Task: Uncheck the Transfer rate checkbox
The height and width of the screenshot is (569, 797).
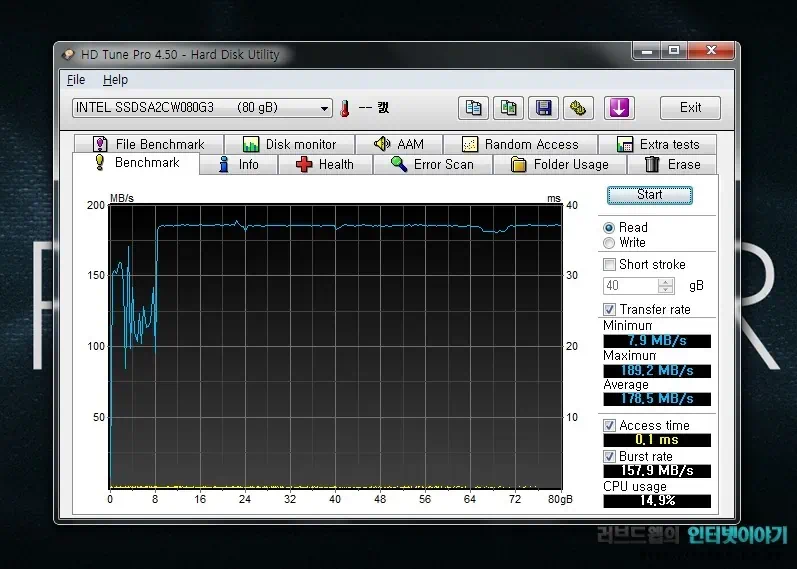Action: [x=609, y=310]
